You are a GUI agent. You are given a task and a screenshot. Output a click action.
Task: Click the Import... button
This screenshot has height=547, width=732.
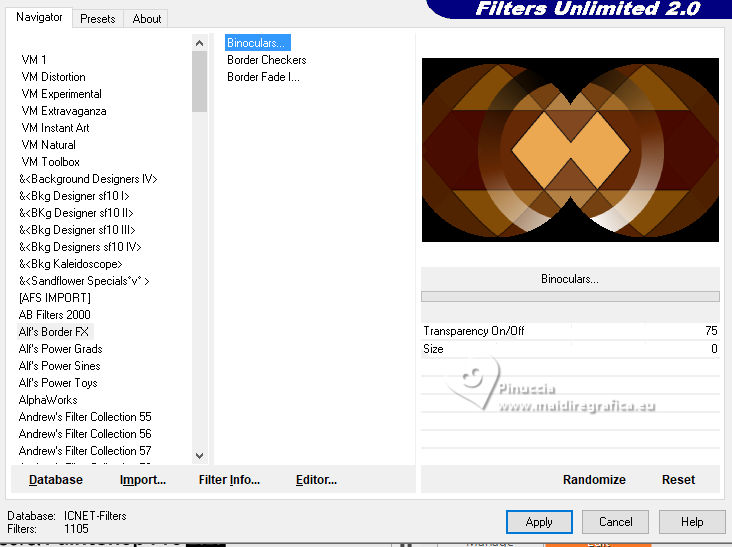tap(143, 480)
